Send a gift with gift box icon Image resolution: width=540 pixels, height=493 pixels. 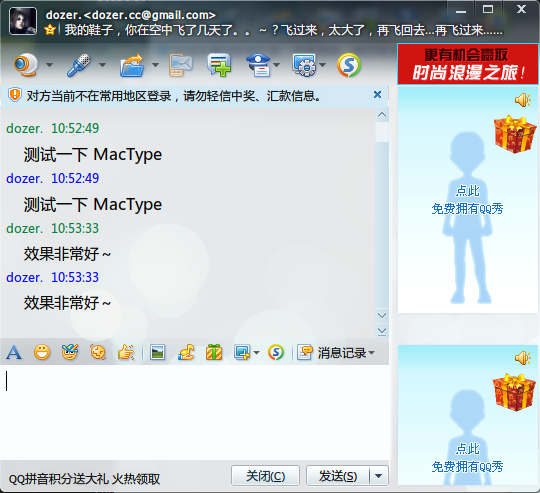(x=214, y=353)
